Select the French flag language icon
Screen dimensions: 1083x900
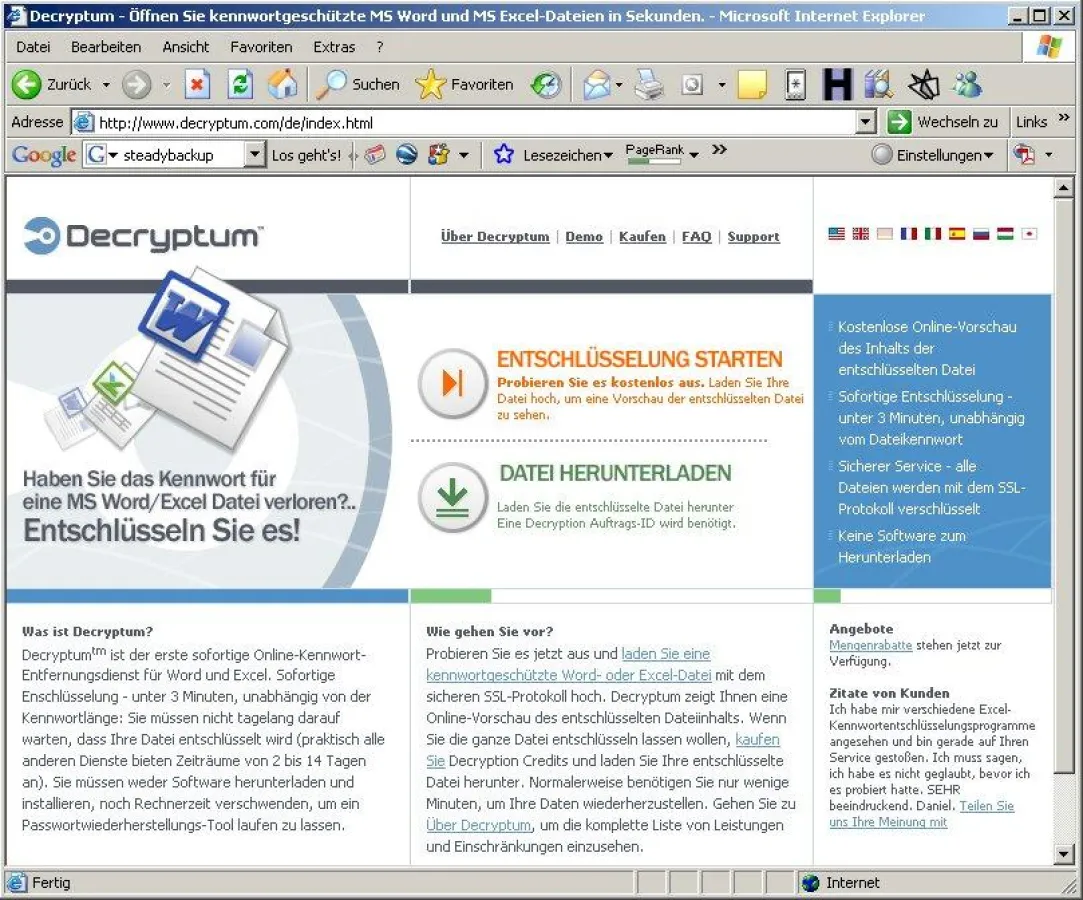(x=908, y=234)
